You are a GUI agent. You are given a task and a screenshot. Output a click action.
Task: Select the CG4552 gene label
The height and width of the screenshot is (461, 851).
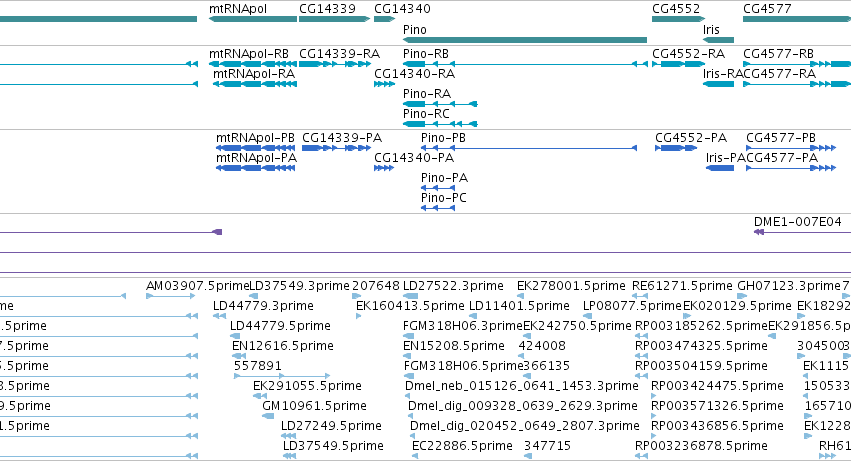point(676,9)
